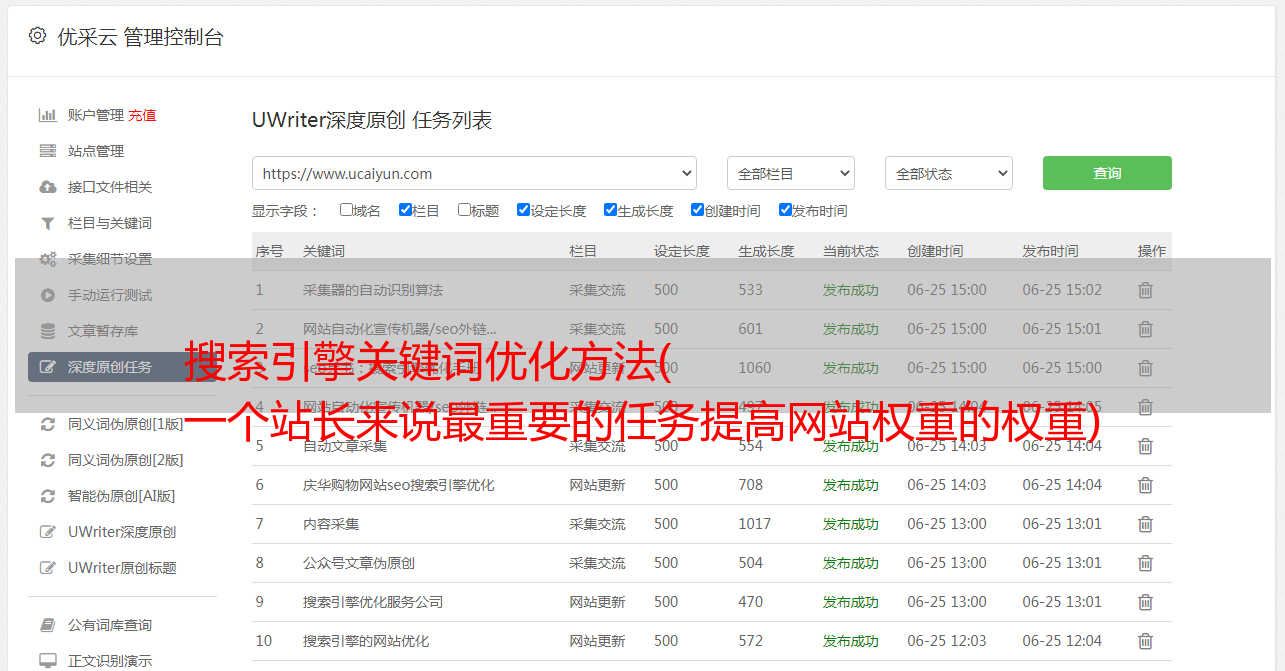The image size is (1285, 671).
Task: Click the book icon for 公有词库查询
Action: (47, 625)
